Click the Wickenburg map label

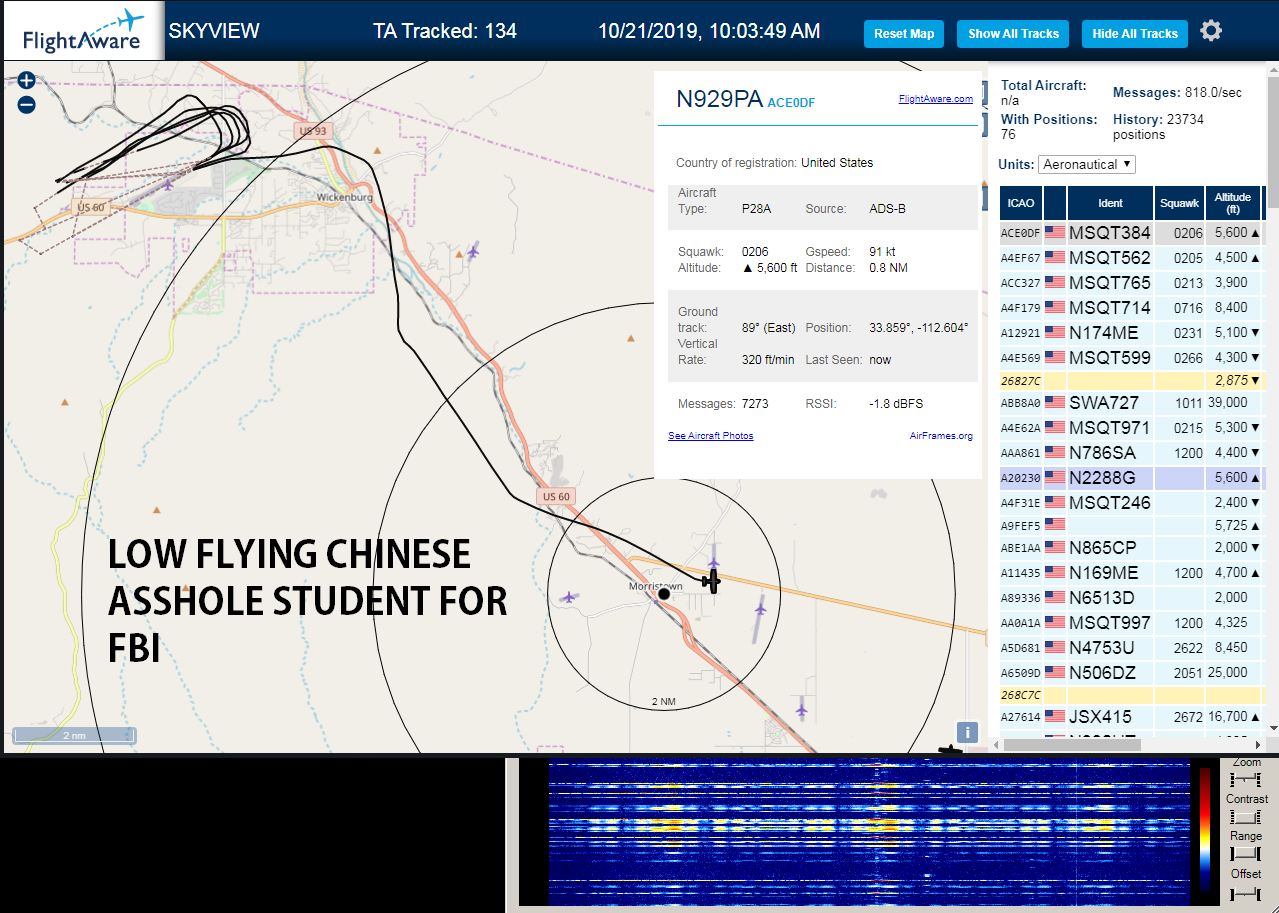click(x=344, y=197)
